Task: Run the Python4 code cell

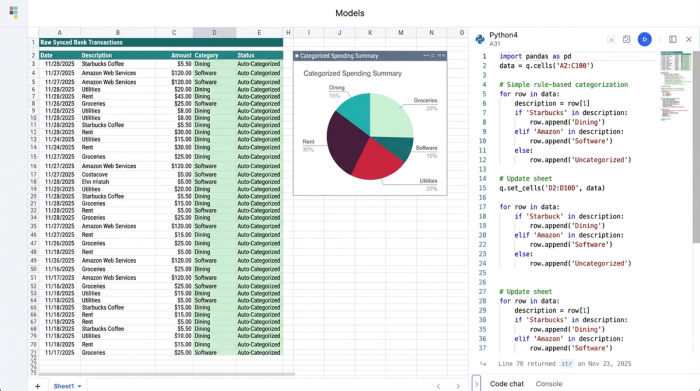Action: [x=644, y=39]
